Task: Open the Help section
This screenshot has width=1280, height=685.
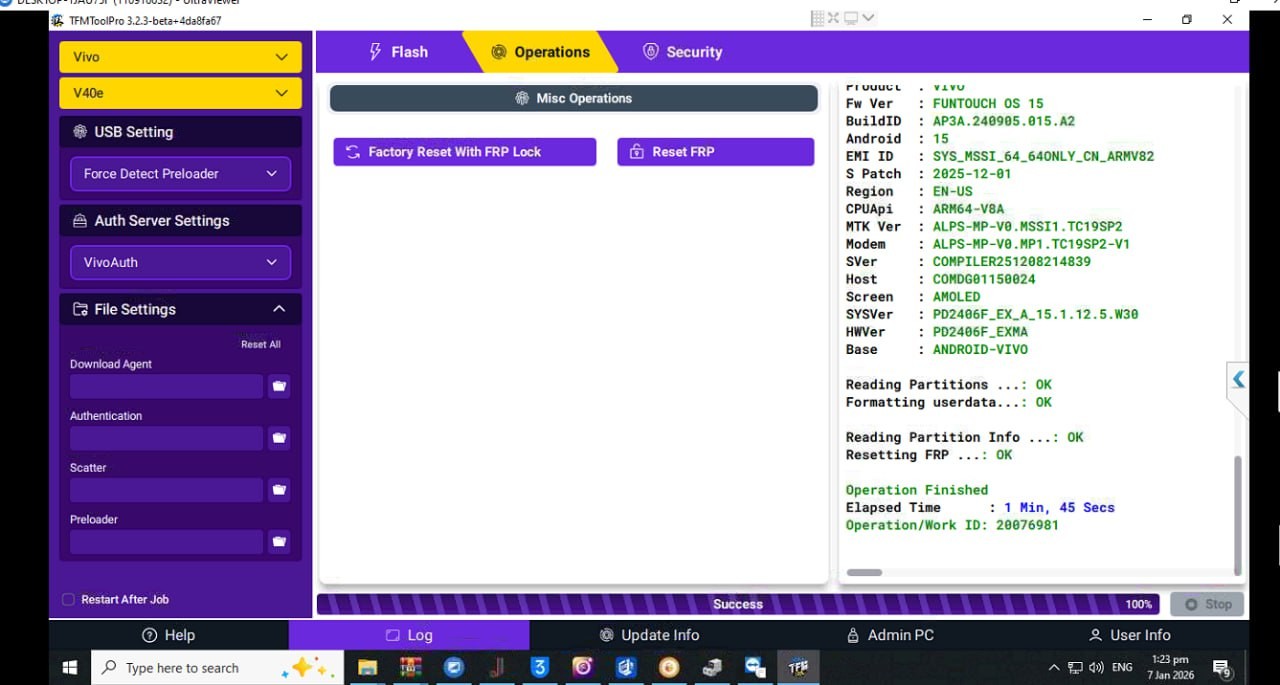Action: point(169,635)
